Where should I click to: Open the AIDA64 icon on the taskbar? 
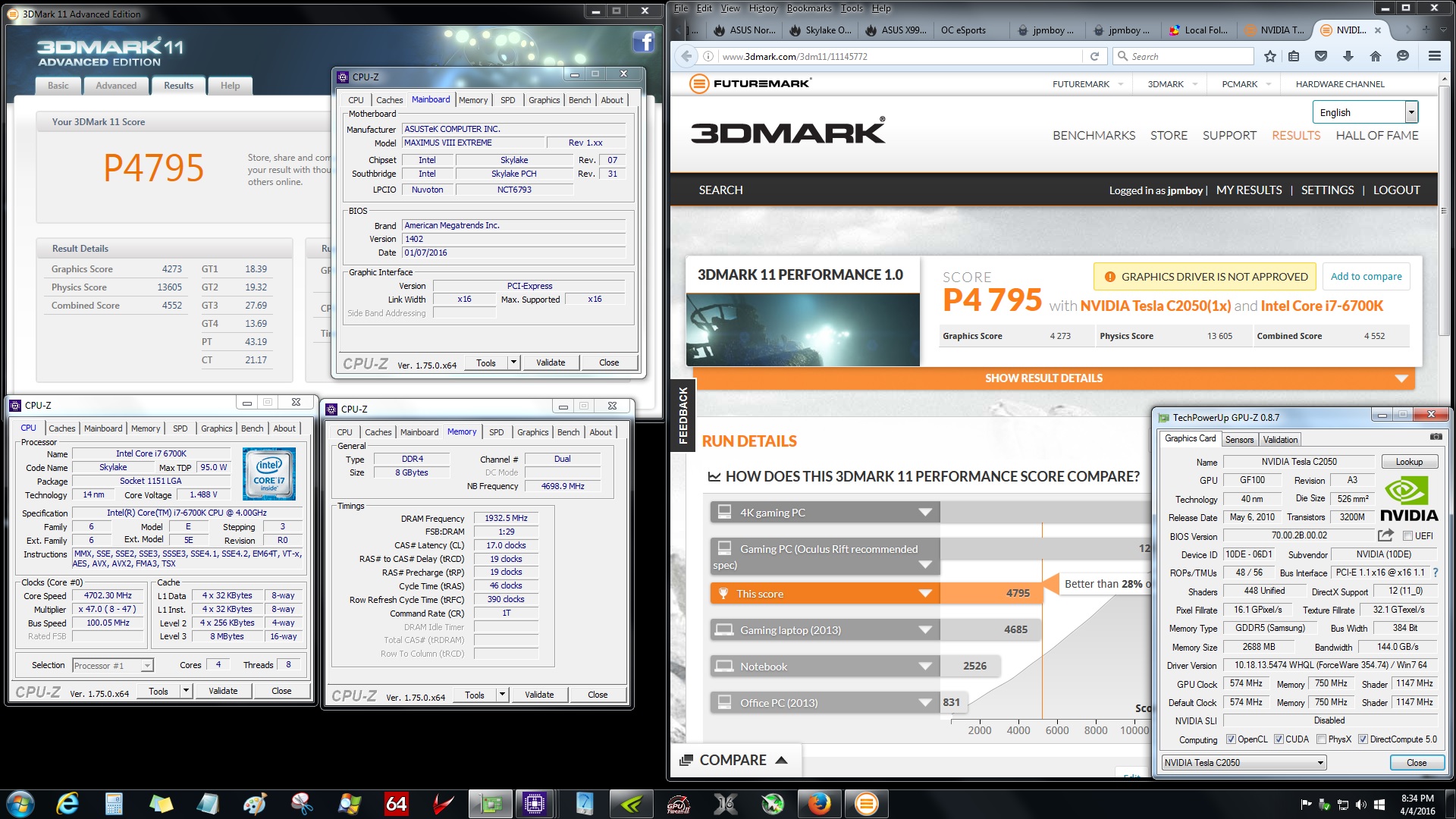(x=397, y=804)
